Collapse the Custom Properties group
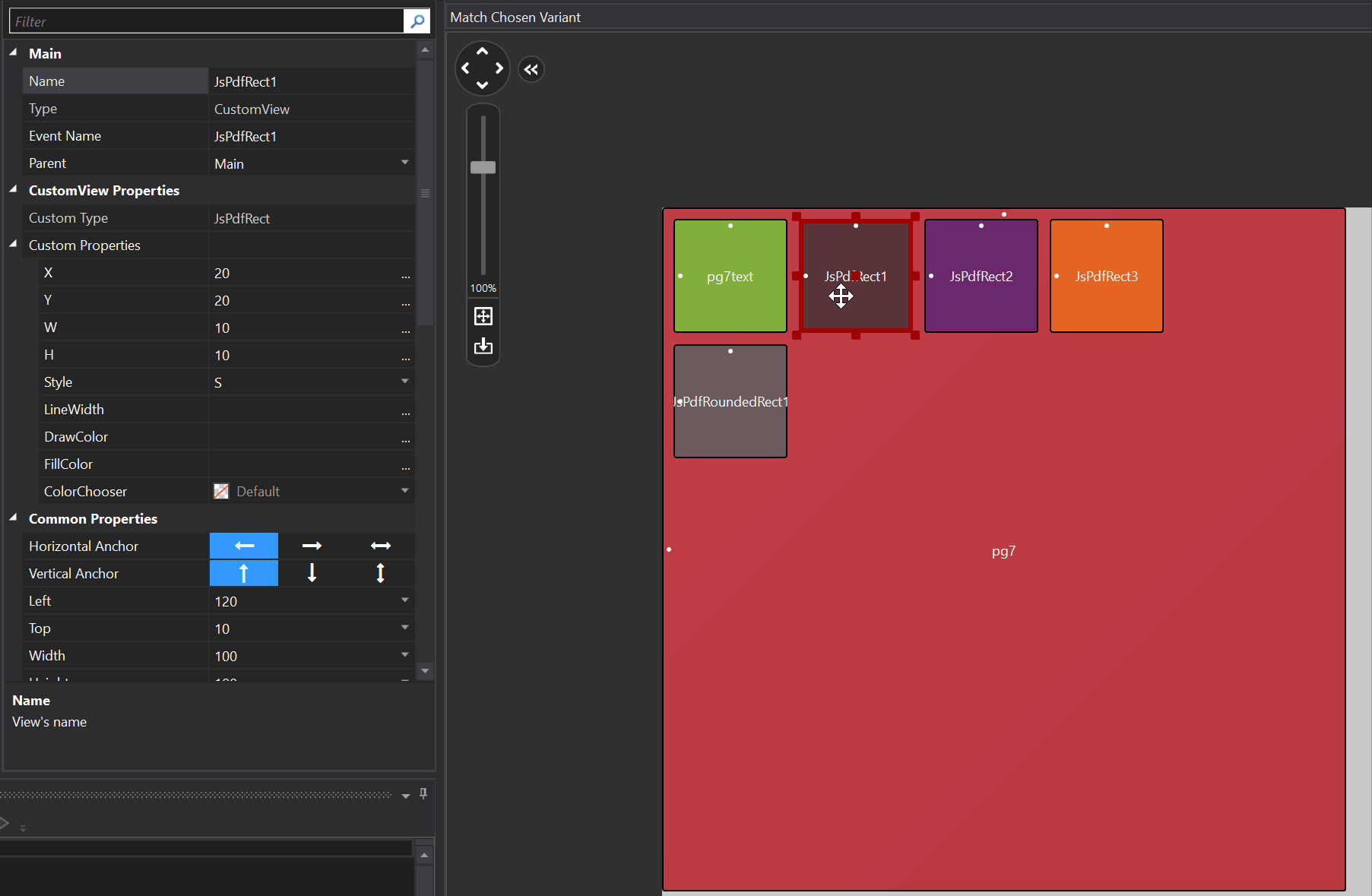1372x896 pixels. [13, 244]
